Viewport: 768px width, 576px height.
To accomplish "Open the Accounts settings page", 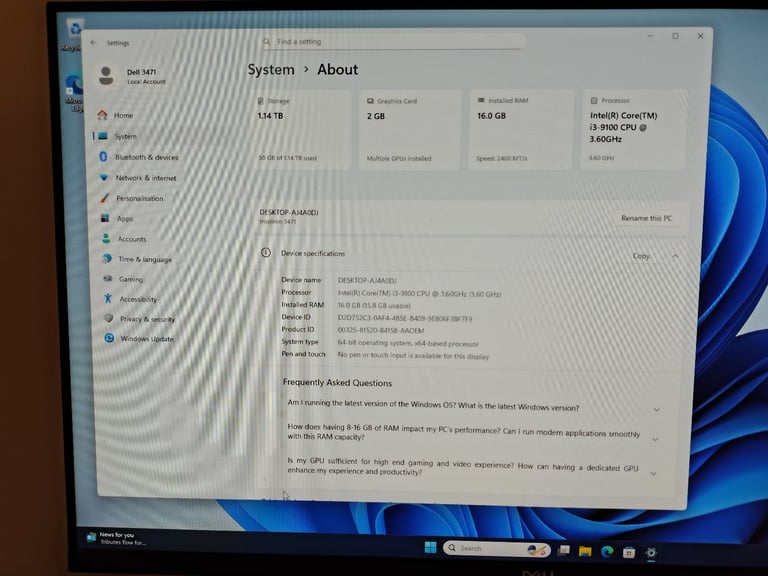I will point(132,239).
